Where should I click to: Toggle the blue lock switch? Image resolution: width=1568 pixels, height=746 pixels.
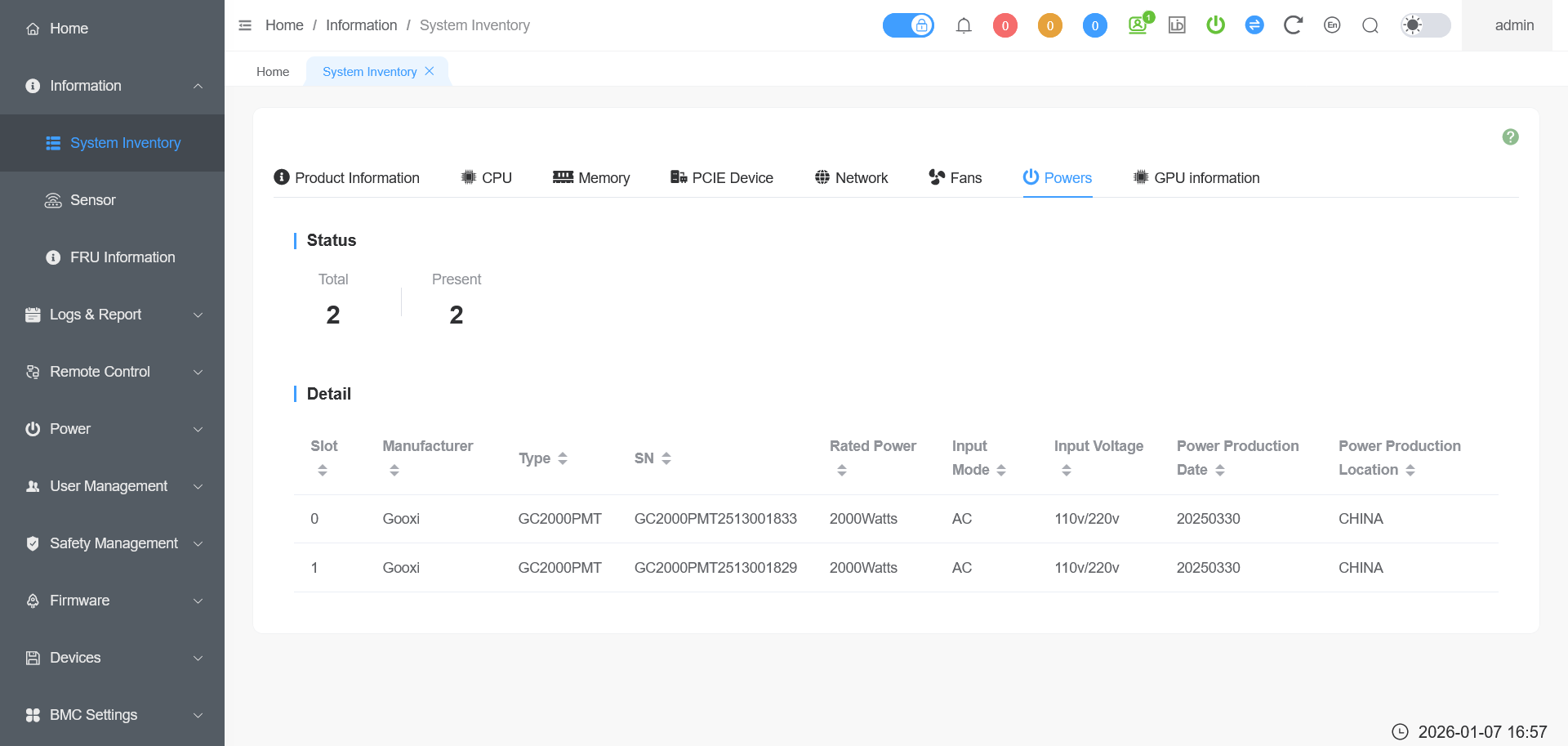(x=908, y=25)
